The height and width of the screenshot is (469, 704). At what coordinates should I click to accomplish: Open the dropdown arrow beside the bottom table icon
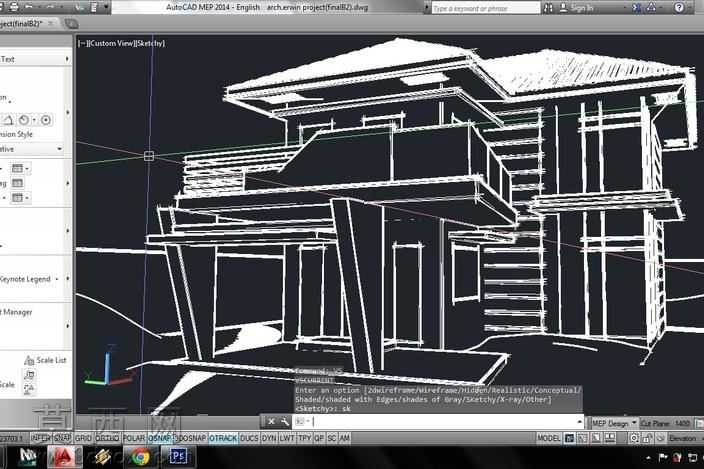pyautogui.click(x=27, y=198)
